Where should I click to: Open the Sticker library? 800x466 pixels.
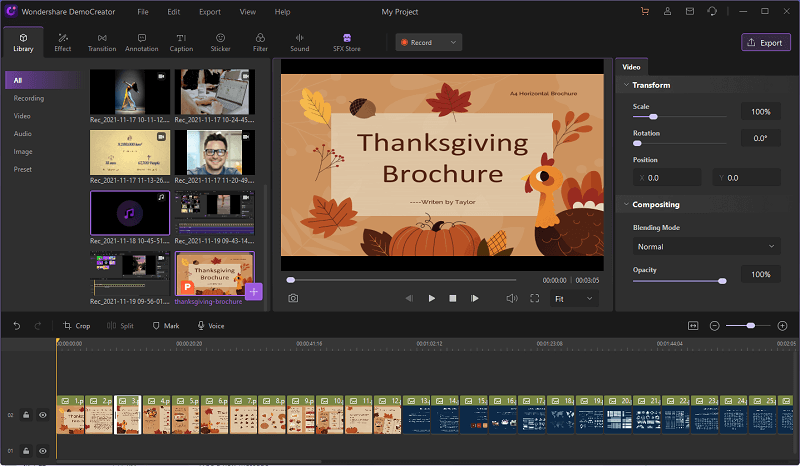tap(219, 42)
